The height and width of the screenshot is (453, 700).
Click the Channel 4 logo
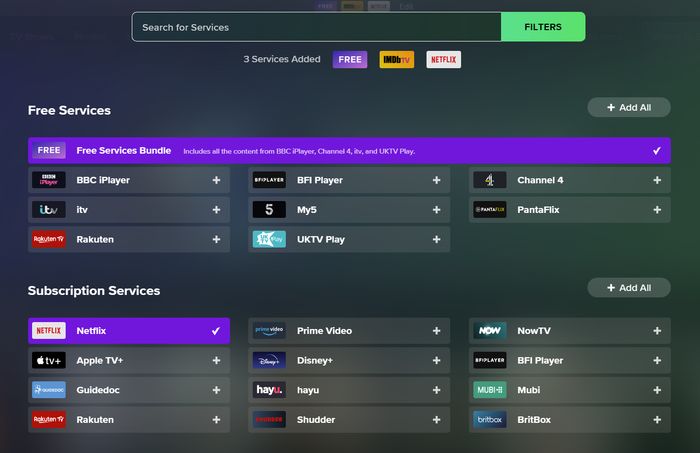(x=490, y=180)
